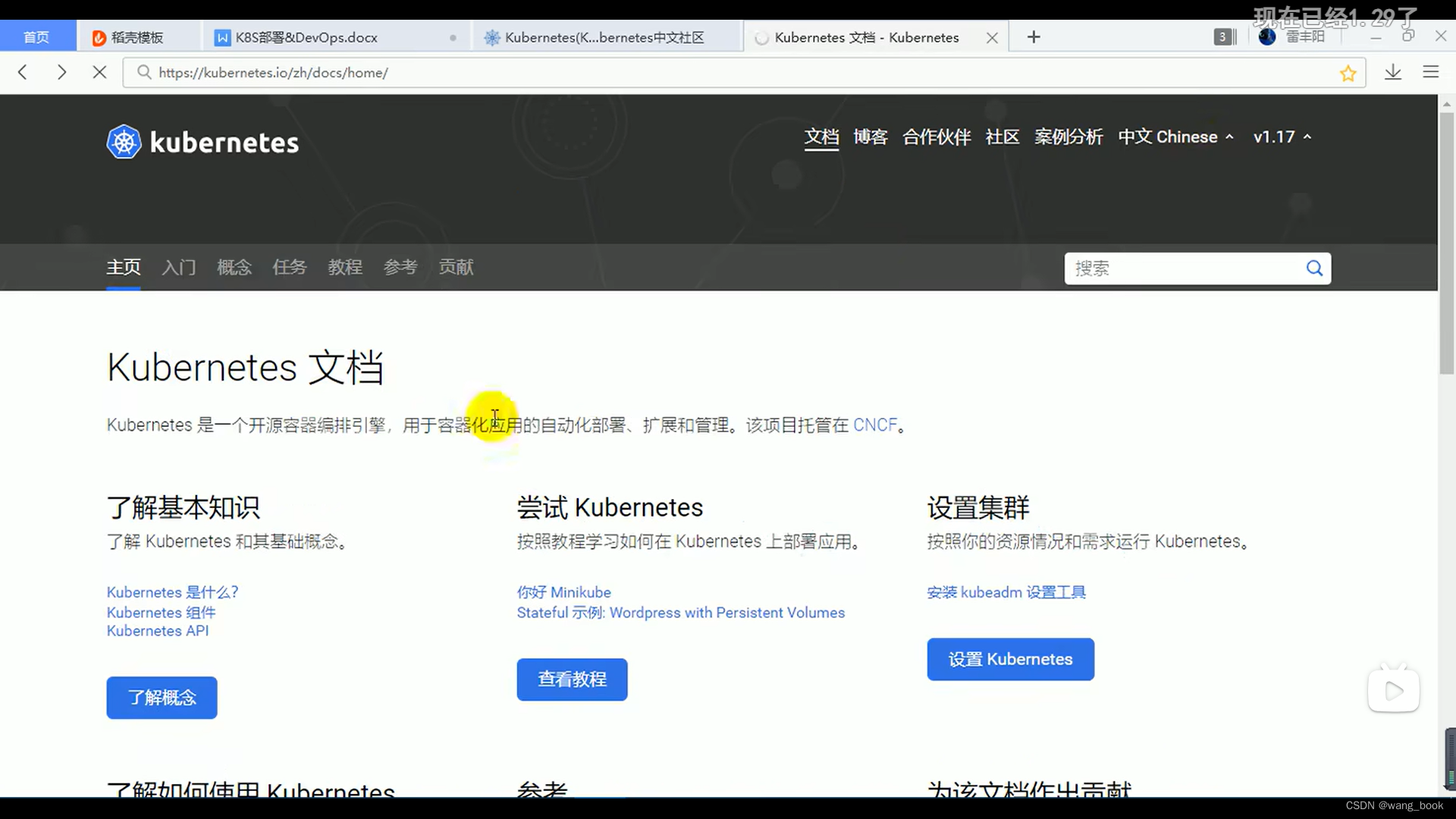Go forward with the browser forward arrow
This screenshot has width=1456, height=819.
[61, 72]
